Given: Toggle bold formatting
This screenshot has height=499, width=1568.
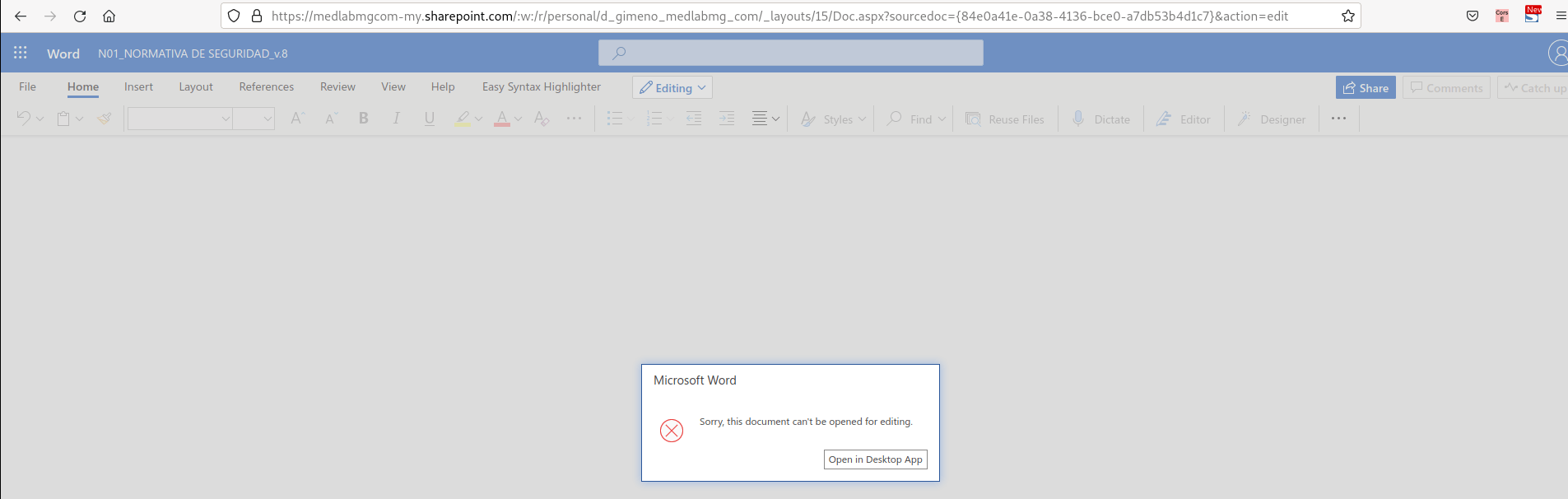Looking at the screenshot, I should click(363, 119).
